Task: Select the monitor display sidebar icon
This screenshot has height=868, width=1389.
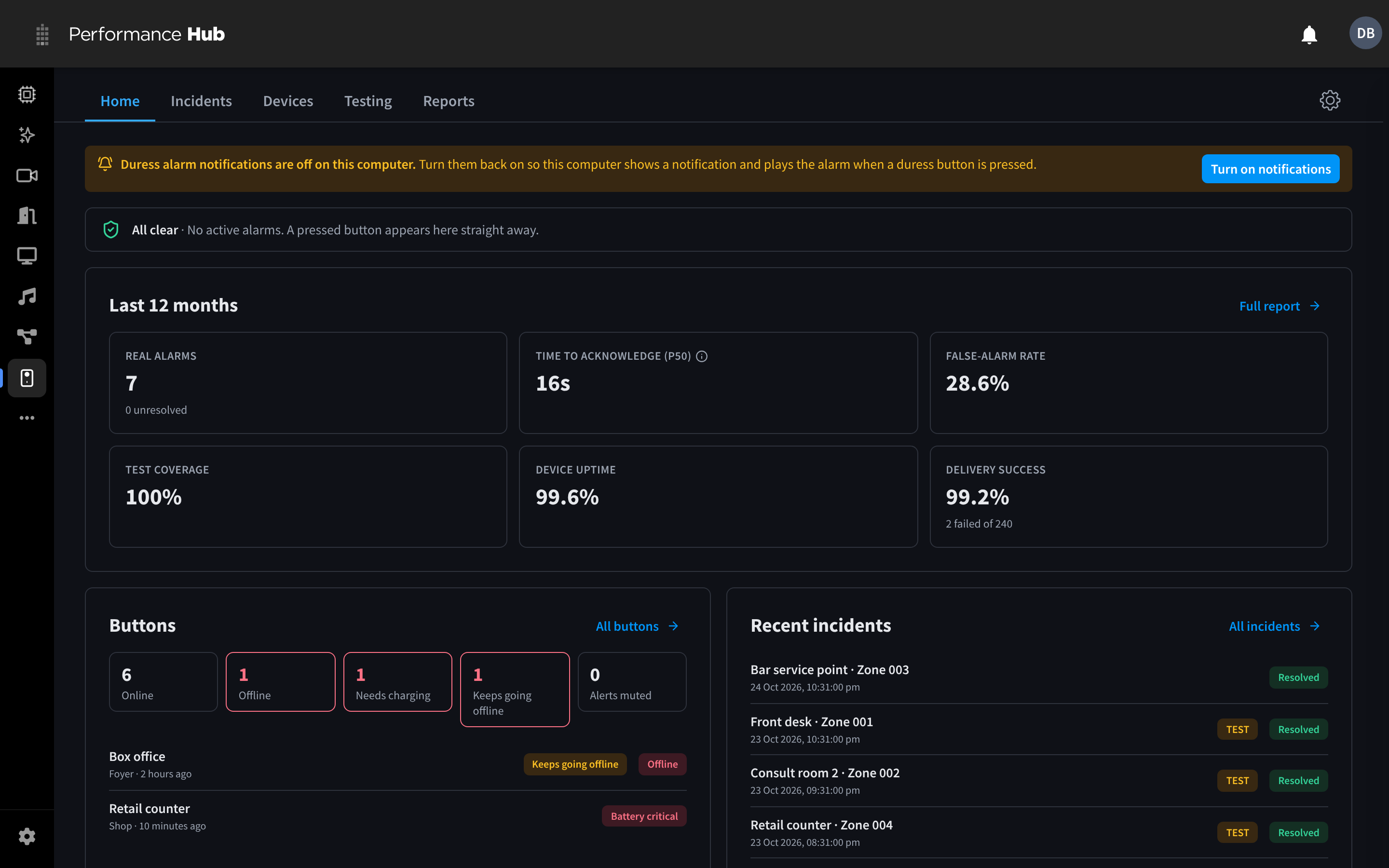Action: pyautogui.click(x=27, y=256)
